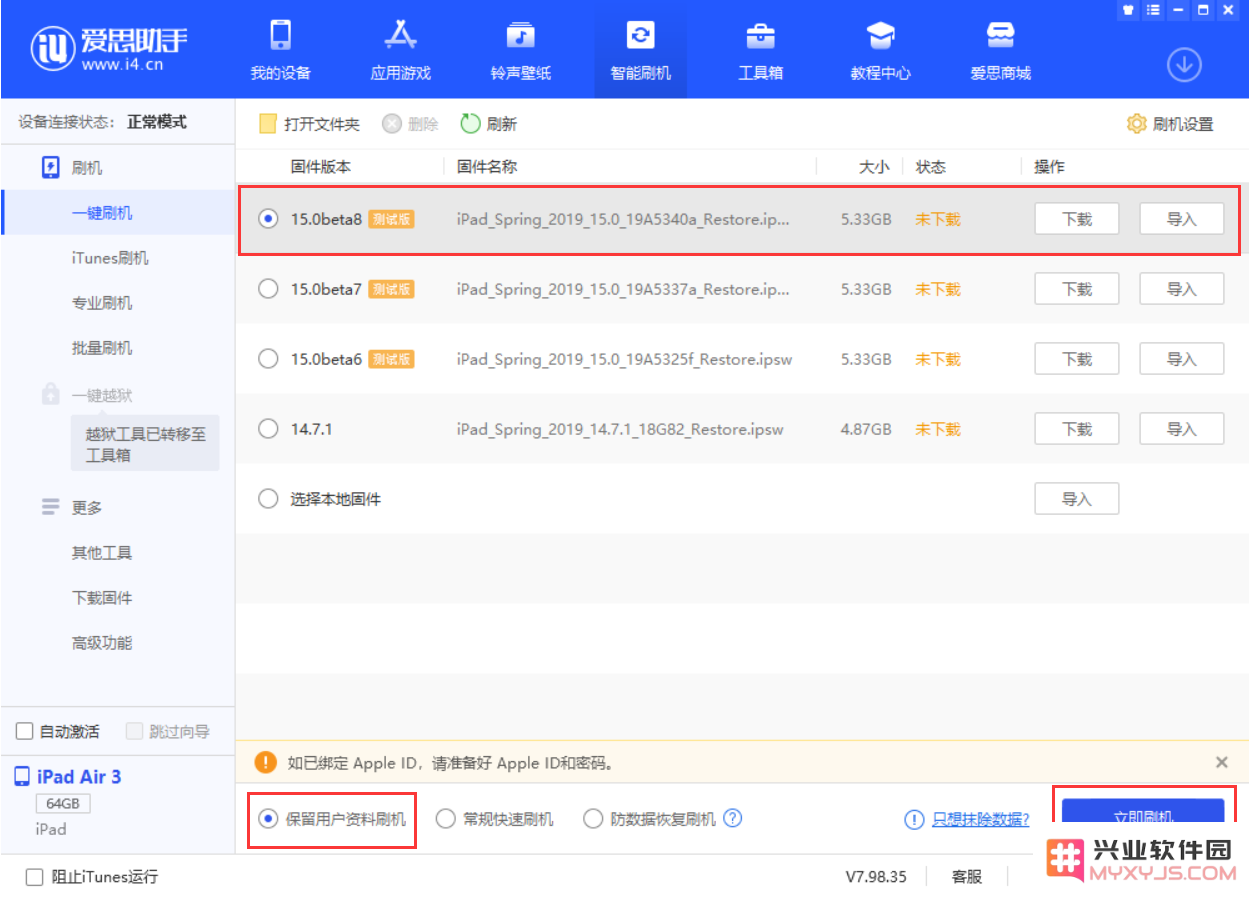This screenshot has width=1249, height=897.
Task: Open the 铃声壁纸 tab
Action: pos(520,50)
